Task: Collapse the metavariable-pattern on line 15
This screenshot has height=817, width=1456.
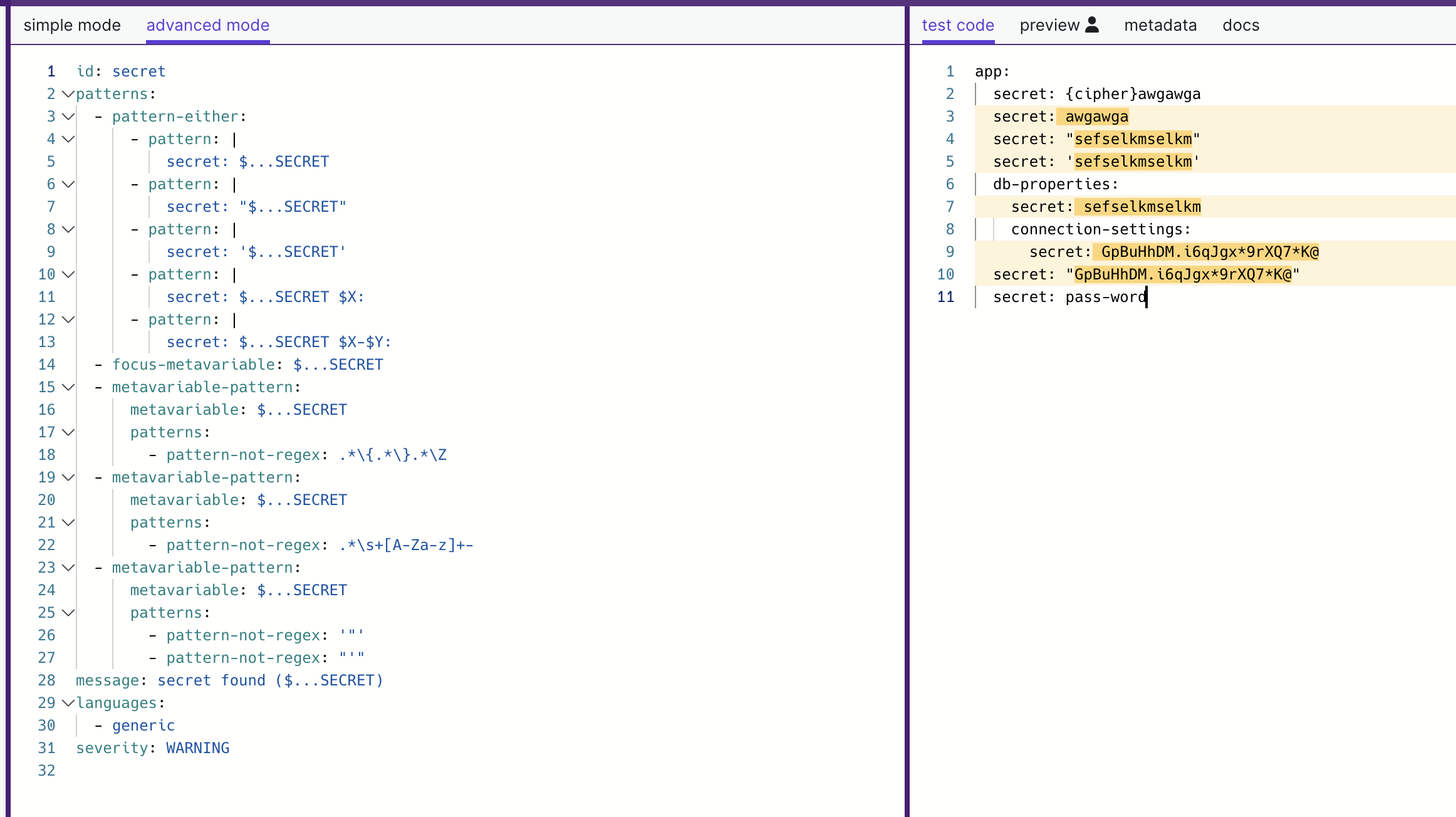Action: [x=68, y=387]
